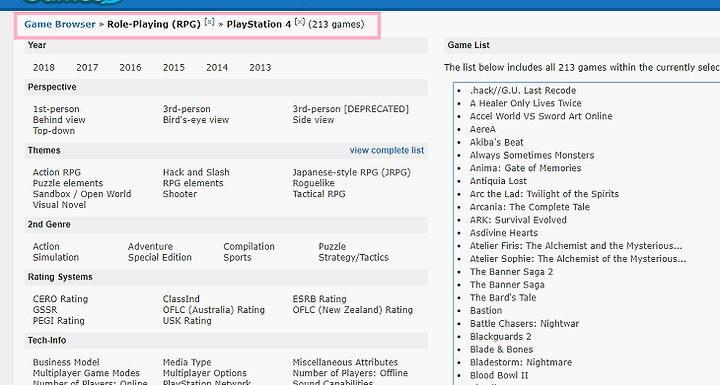Choose Adventure as 2nd genre
Viewport: 720px width, 385px height.
[x=150, y=247]
